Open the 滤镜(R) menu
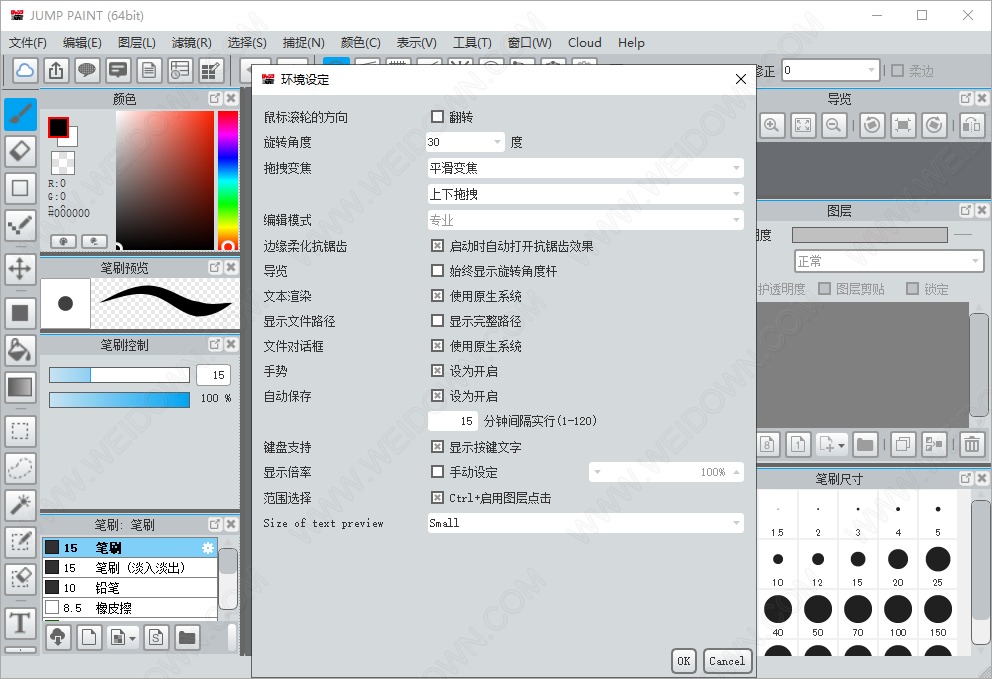 (x=192, y=42)
